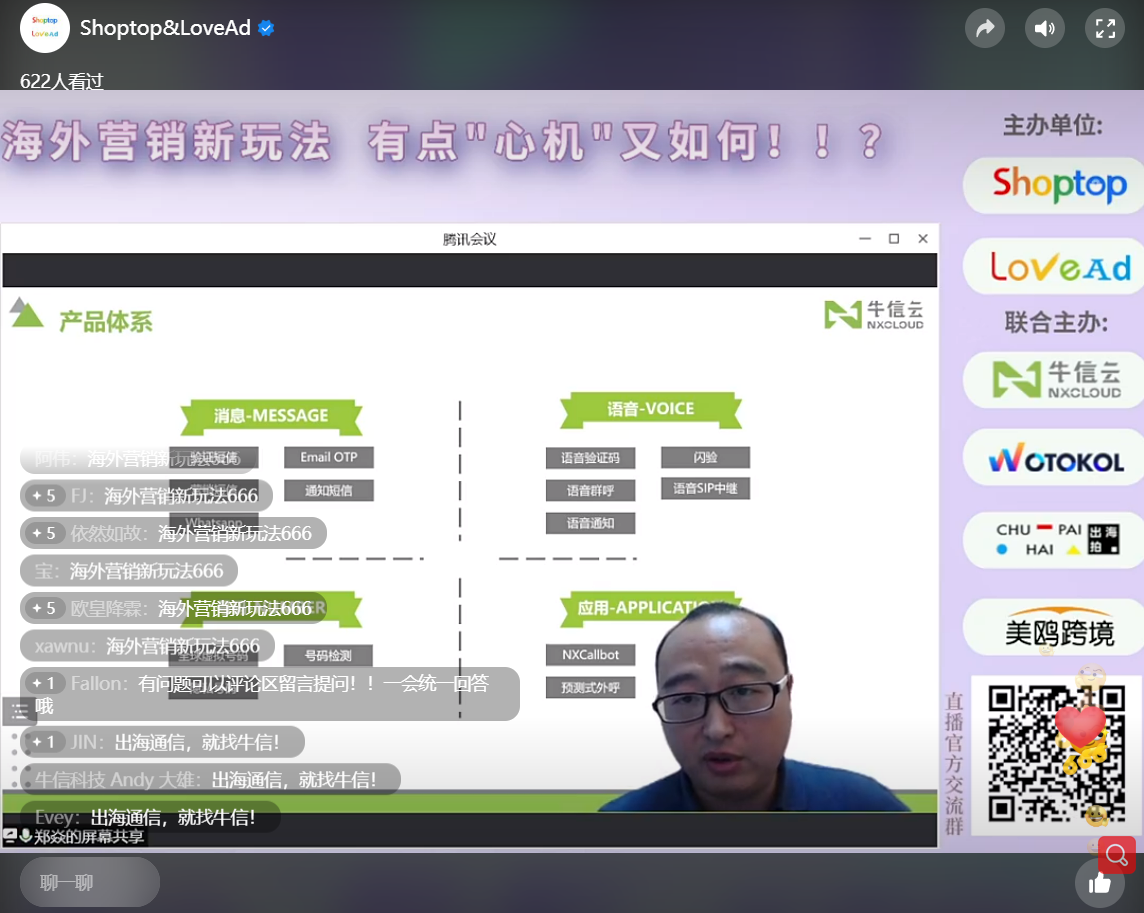The width and height of the screenshot is (1144, 913).
Task: Select xawnu's comment 海外营销新玩法666
Action: [x=147, y=646]
